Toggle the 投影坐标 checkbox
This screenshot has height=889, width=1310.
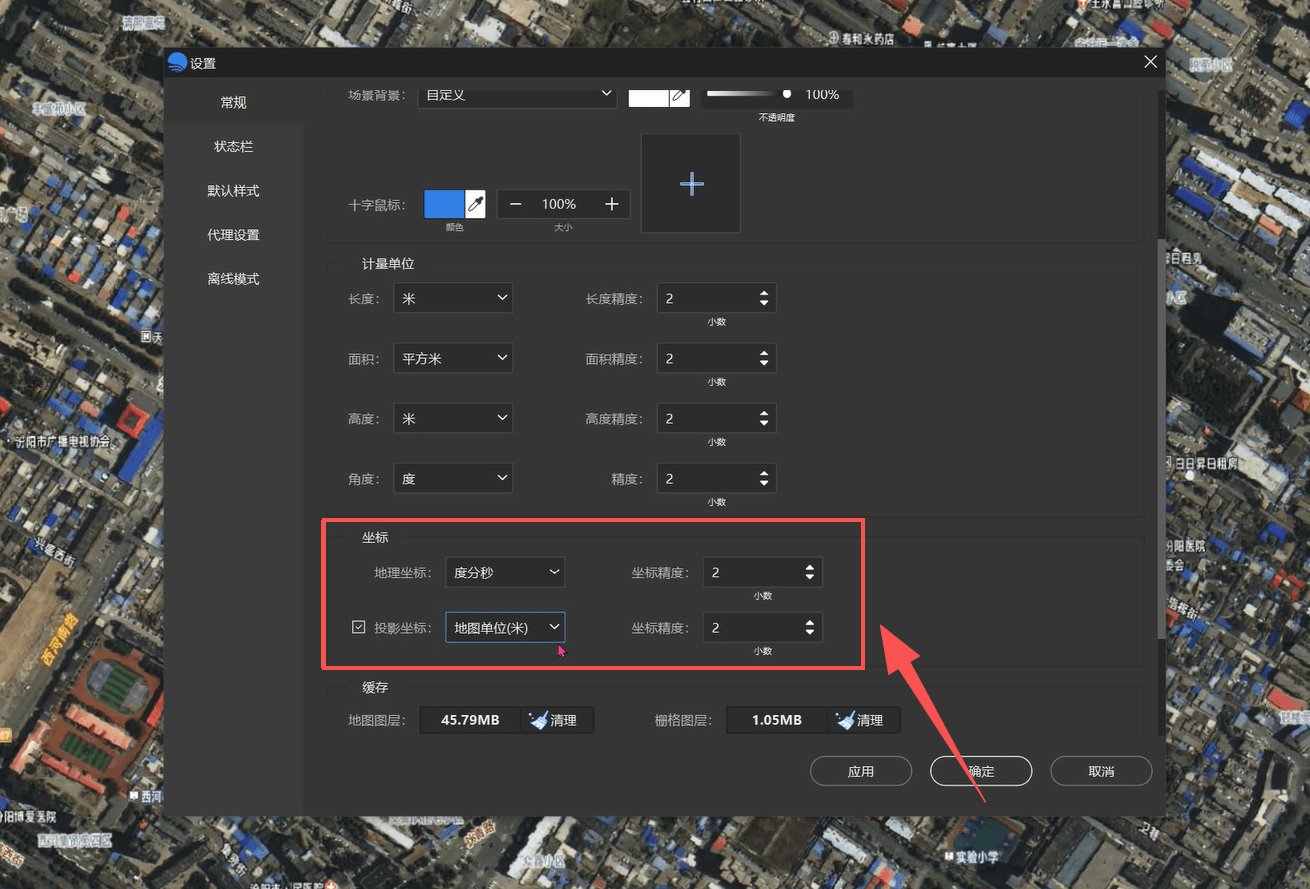pos(359,627)
